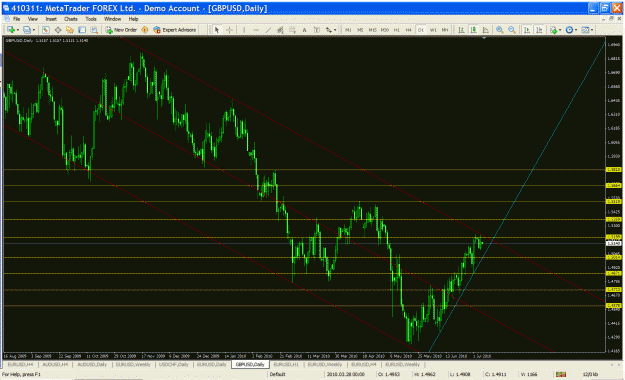Activate the Crosshair mode
625x380 pixels.
coord(229,30)
